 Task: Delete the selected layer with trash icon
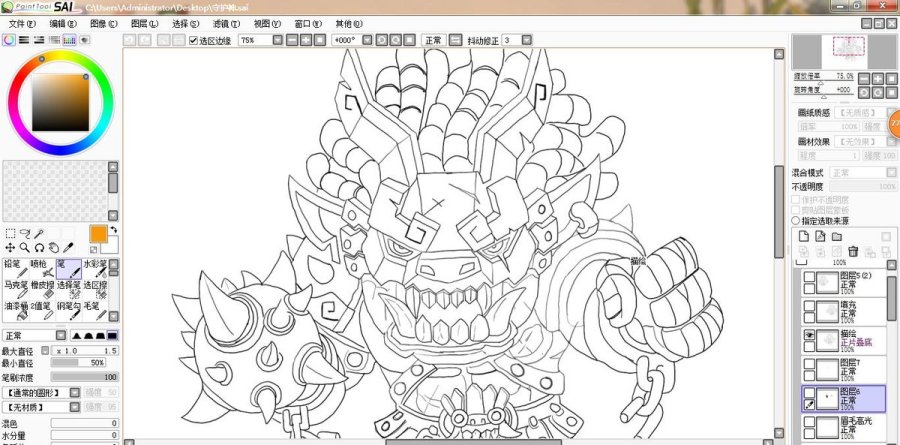tap(854, 251)
